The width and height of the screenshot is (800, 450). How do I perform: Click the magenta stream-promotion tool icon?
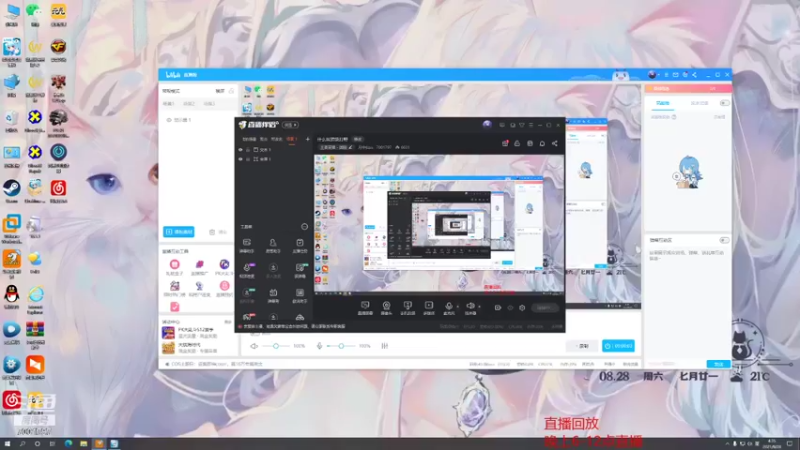coord(199,264)
